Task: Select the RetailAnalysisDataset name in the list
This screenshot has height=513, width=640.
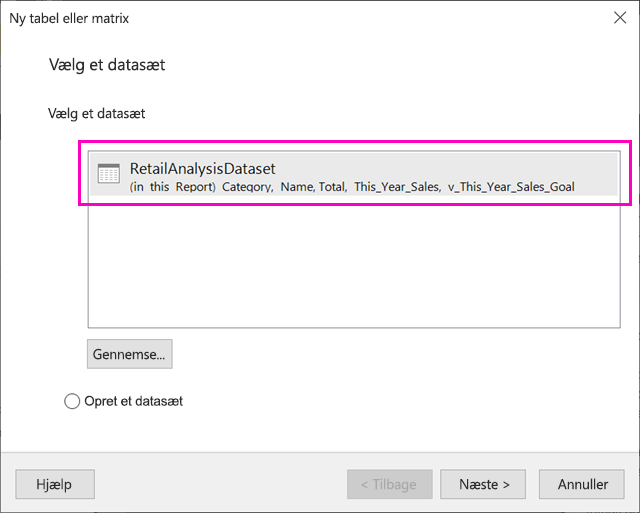Action: [202, 169]
